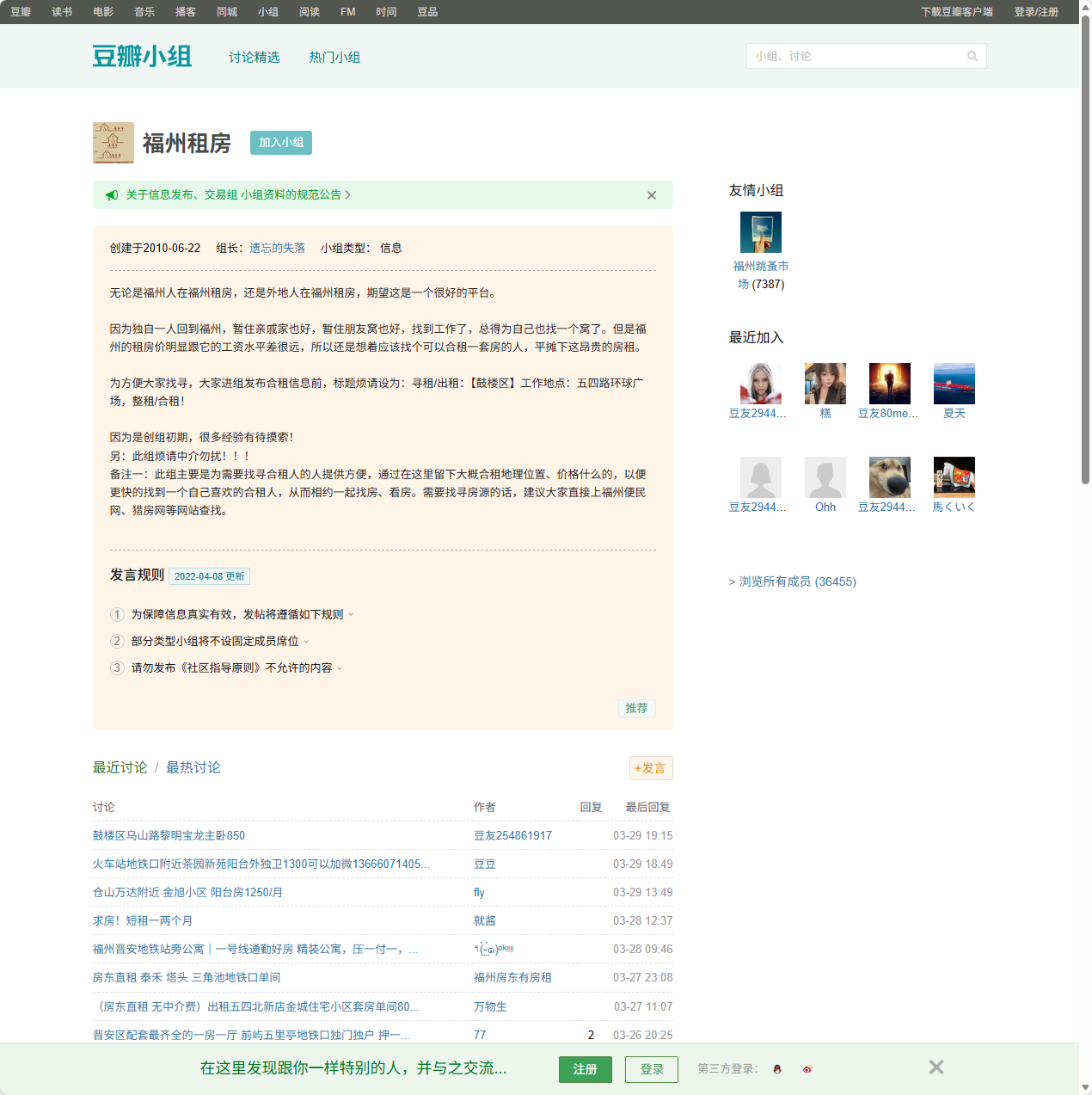This screenshot has height=1095, width=1092.
Task: Select the 热门小组 tab
Action: [x=335, y=57]
